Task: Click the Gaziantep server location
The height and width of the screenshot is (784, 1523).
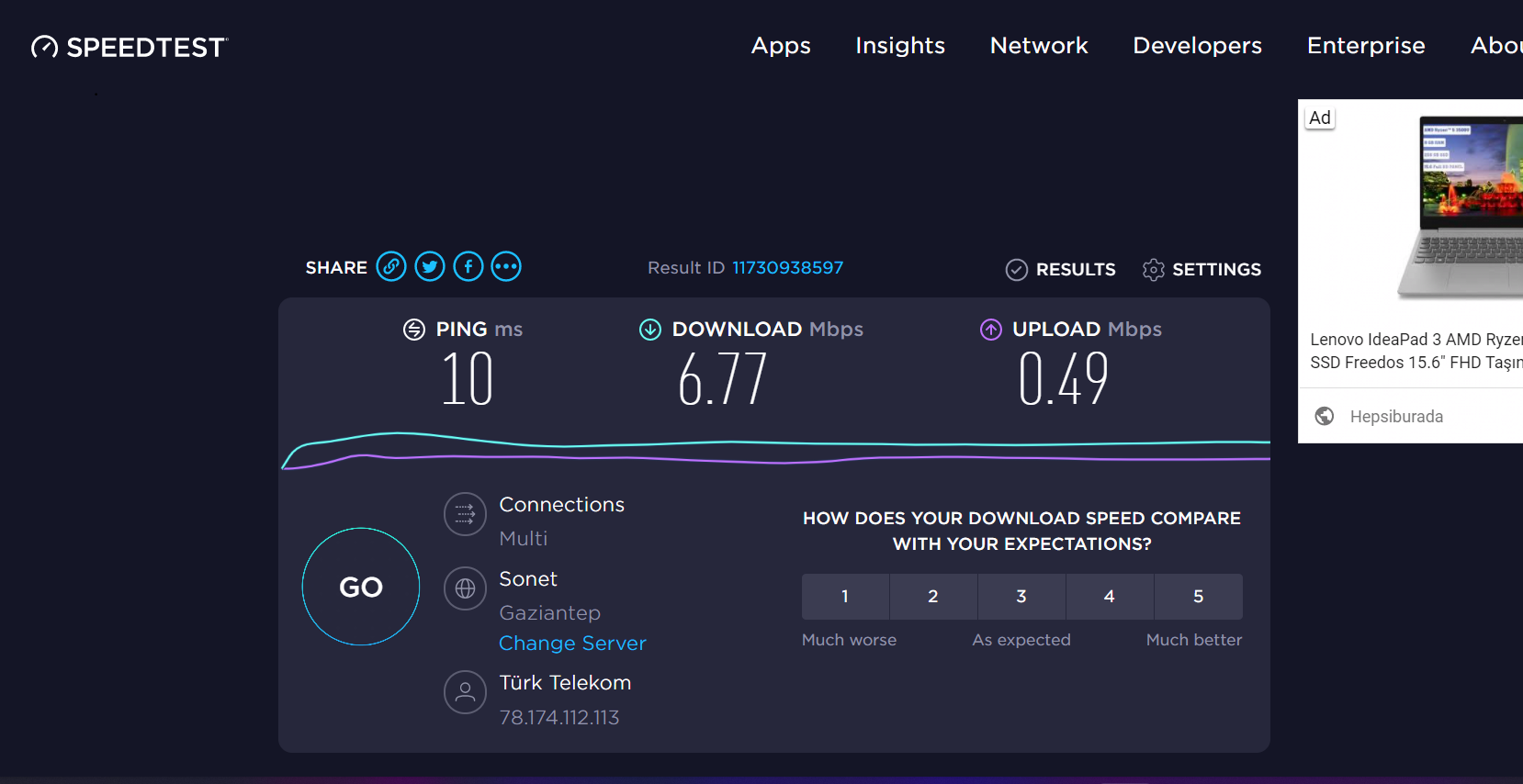Action: point(550,613)
